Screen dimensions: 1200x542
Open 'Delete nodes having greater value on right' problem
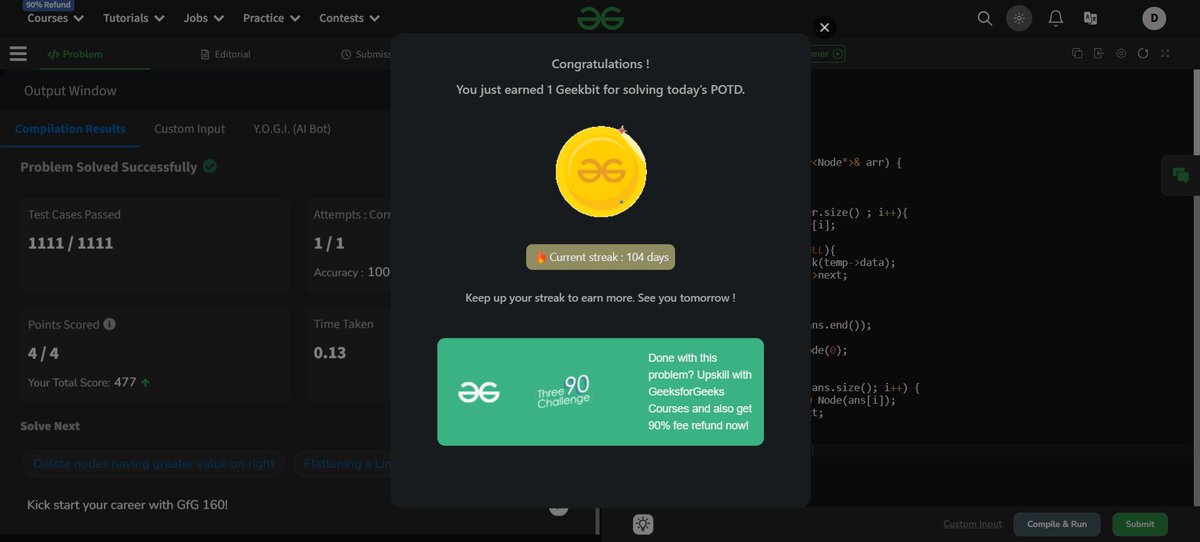pyautogui.click(x=154, y=464)
